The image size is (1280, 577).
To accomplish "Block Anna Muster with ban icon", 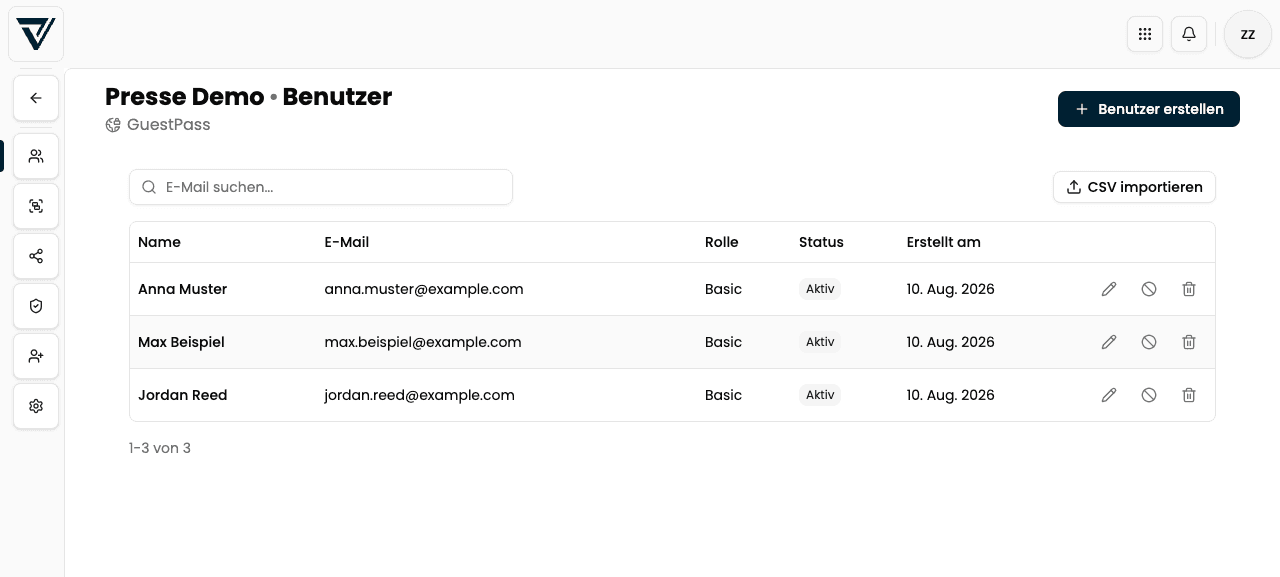I will point(1149,289).
